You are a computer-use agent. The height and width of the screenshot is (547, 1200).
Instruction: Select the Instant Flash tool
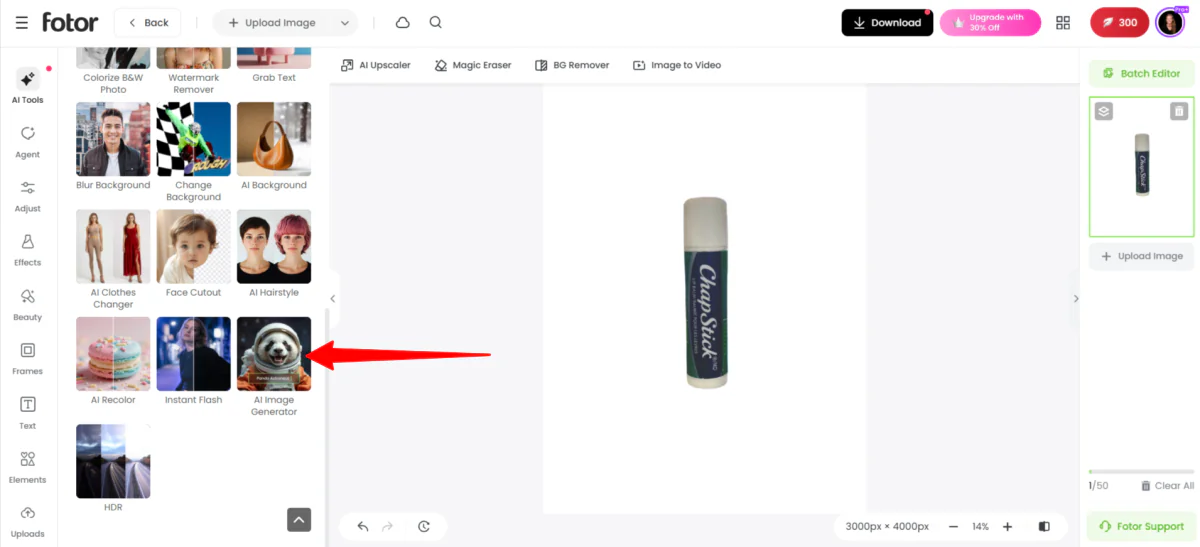click(193, 361)
